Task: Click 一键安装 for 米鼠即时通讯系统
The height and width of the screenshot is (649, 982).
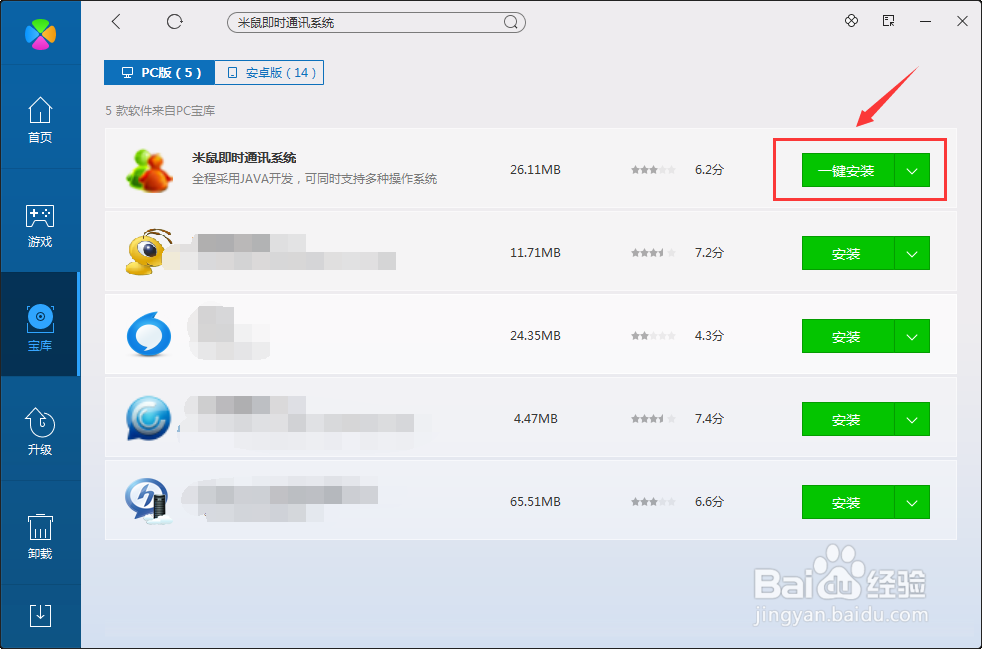Action: 848,170
